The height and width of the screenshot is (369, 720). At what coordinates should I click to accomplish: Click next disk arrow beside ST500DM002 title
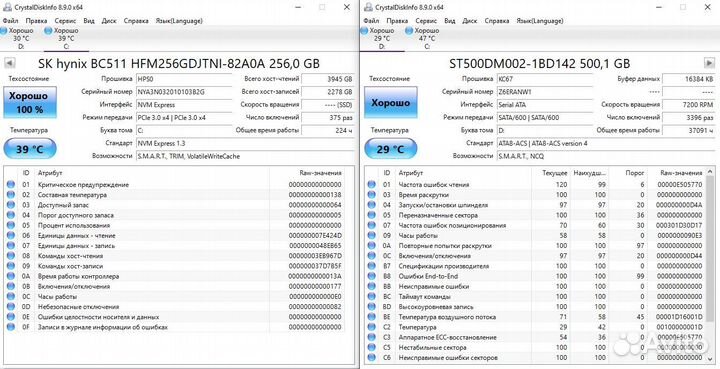tap(709, 63)
